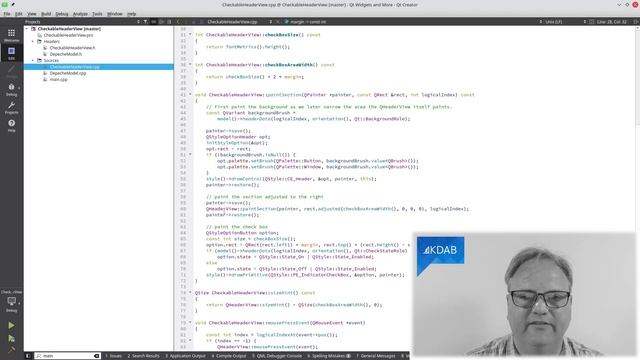Open the Projects mode
This screenshot has width=640, height=360.
pyautogui.click(x=11, y=107)
